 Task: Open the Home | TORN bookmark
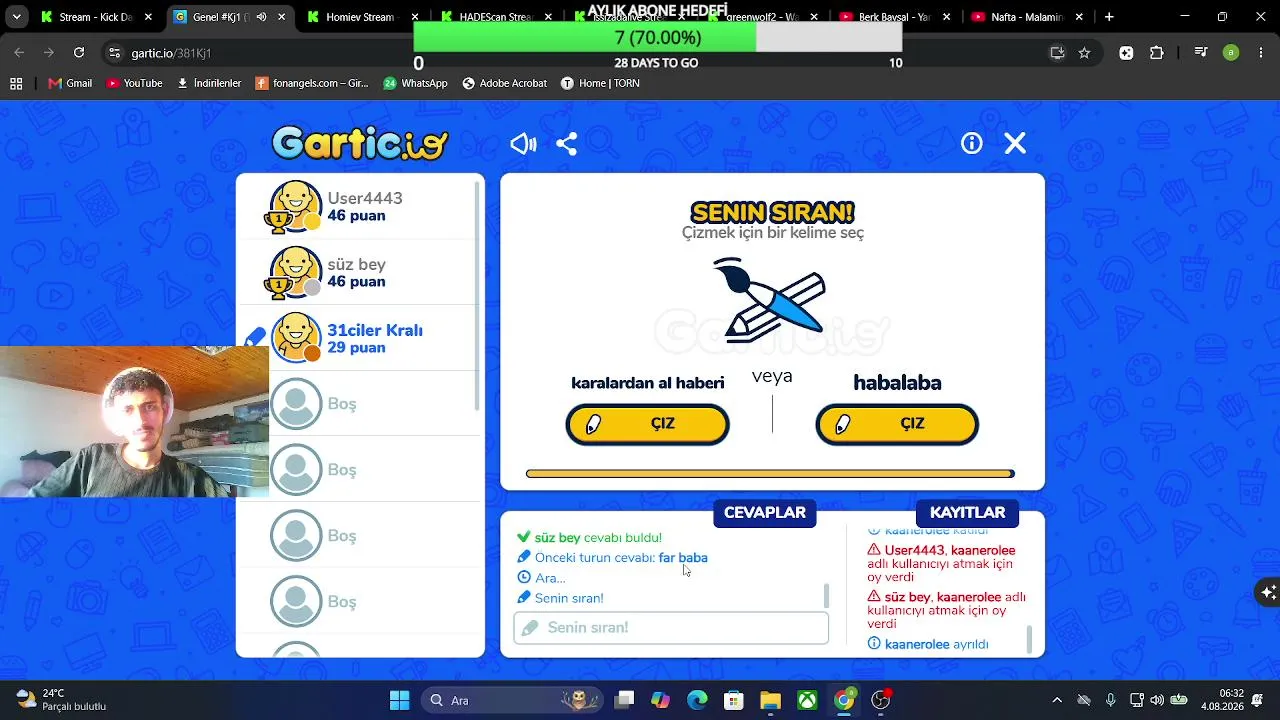point(600,84)
